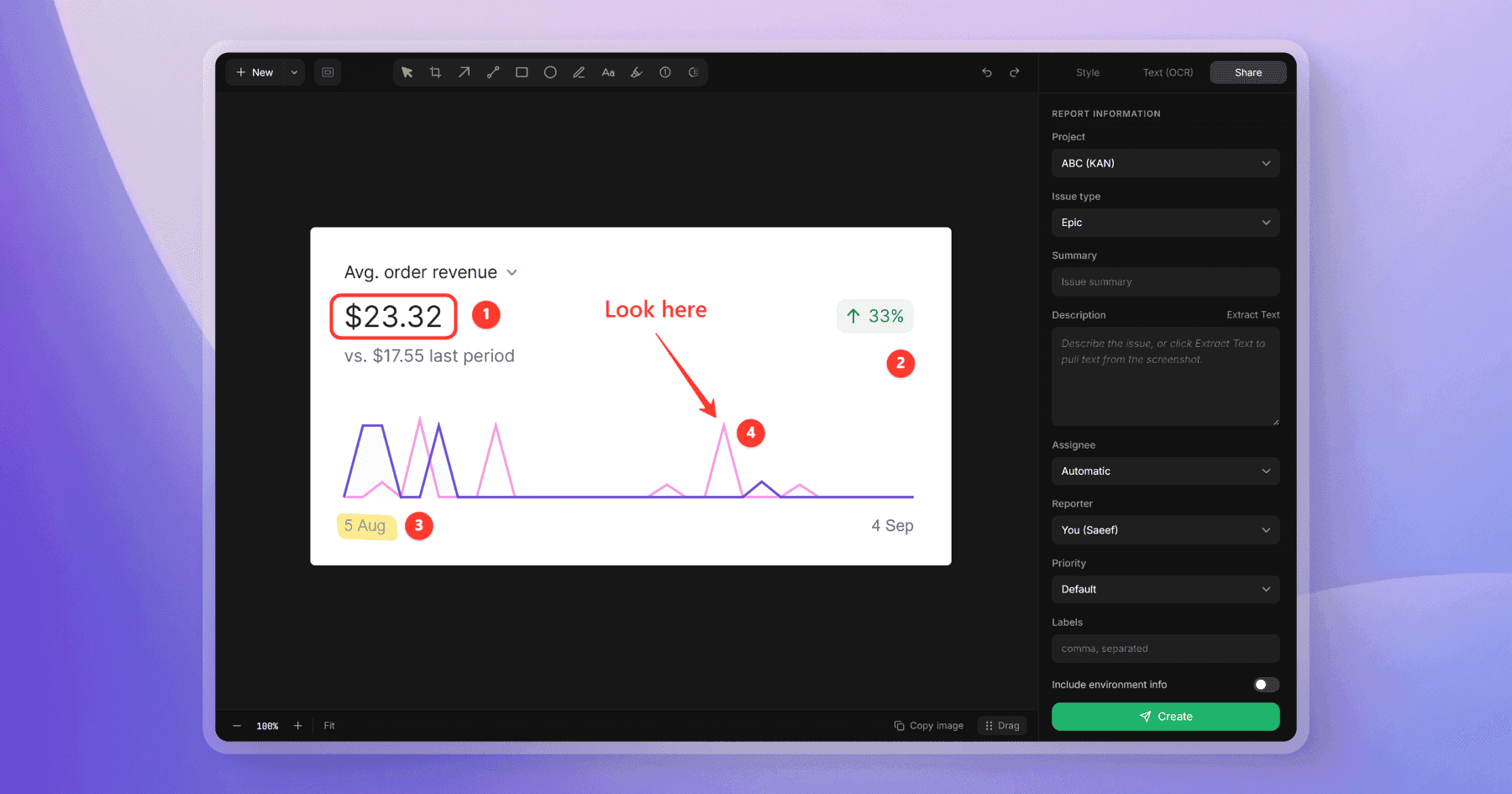Select the highlighter tool
Viewport: 1512px width, 794px height.
click(x=637, y=72)
